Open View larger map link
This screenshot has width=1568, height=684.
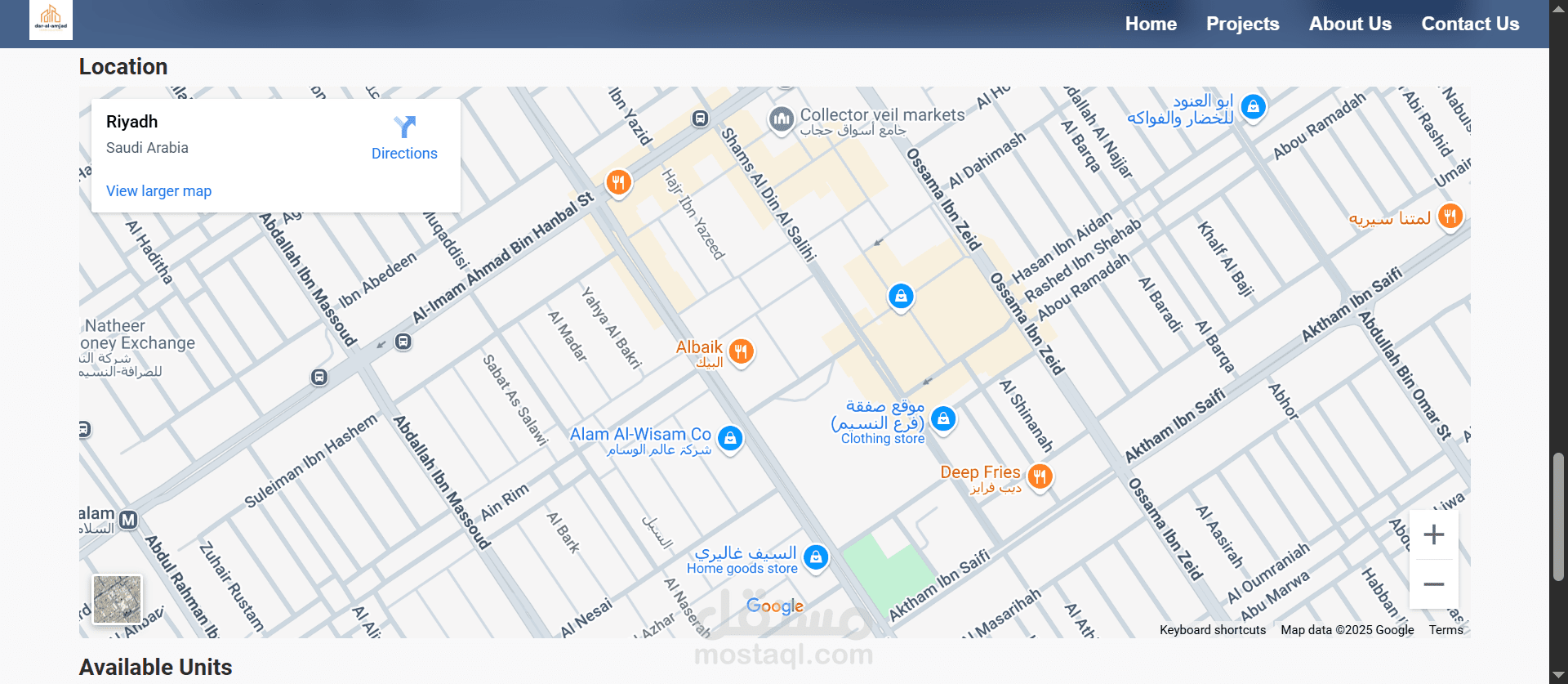pos(158,190)
